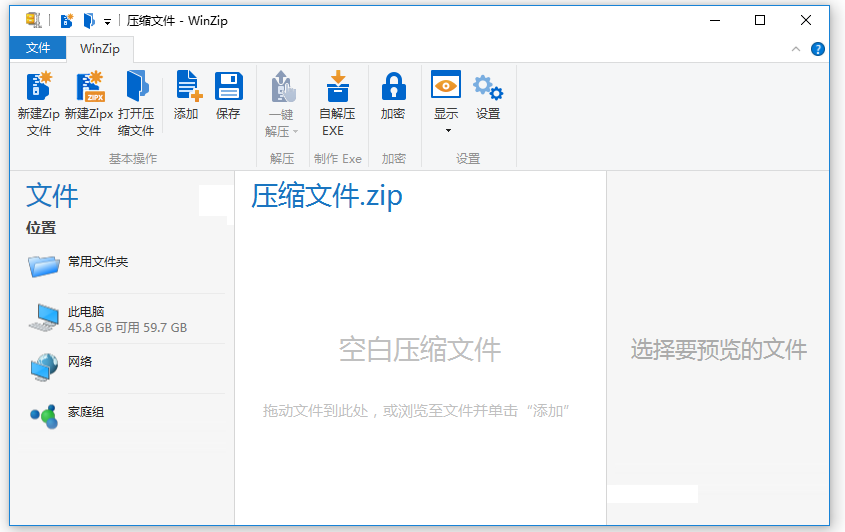Screen dimensions: 845x532
Task: Maximize the WinZip window
Action: 760,20
